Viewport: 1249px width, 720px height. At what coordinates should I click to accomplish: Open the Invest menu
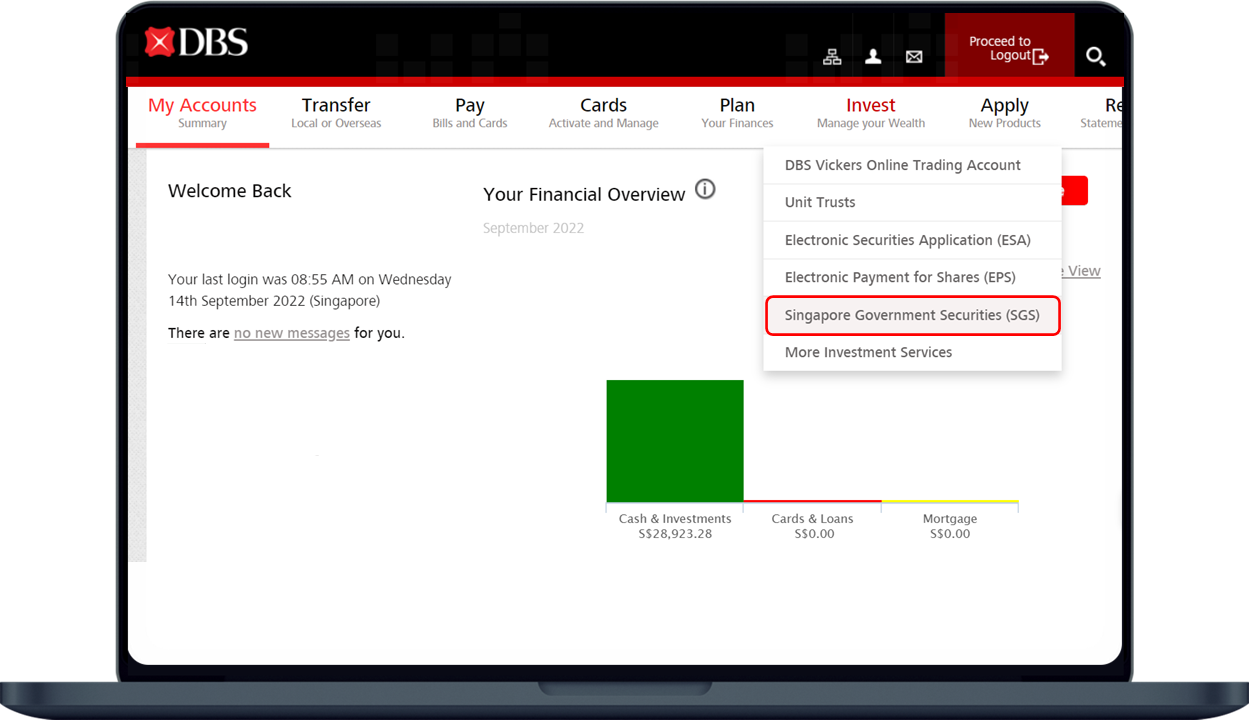pyautogui.click(x=870, y=113)
